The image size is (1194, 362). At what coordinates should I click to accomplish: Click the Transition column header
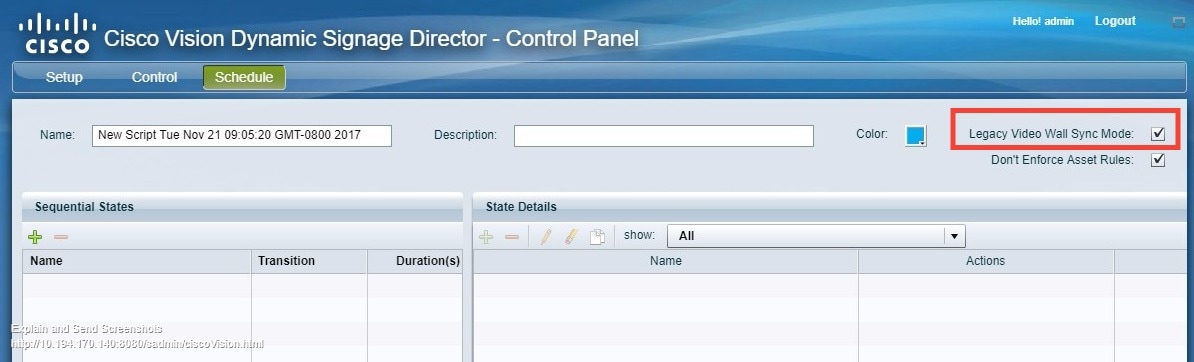click(x=309, y=261)
